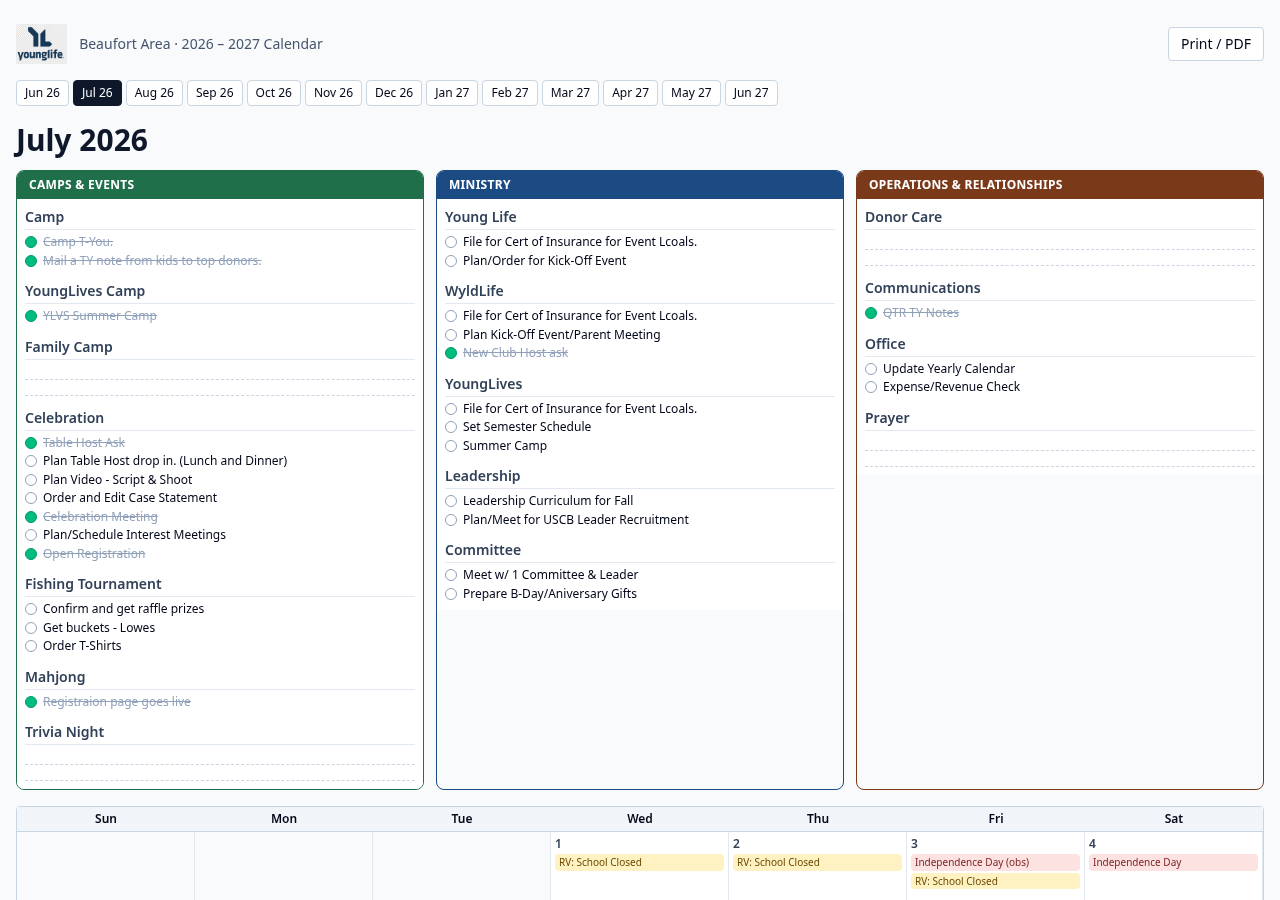Open RV: School Closed event on Friday 3
Screen dimensions: 1280x900
pos(995,881)
